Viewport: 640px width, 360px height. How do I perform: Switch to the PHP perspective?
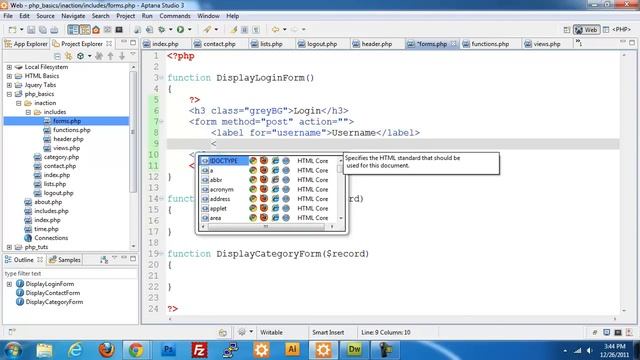617,30
